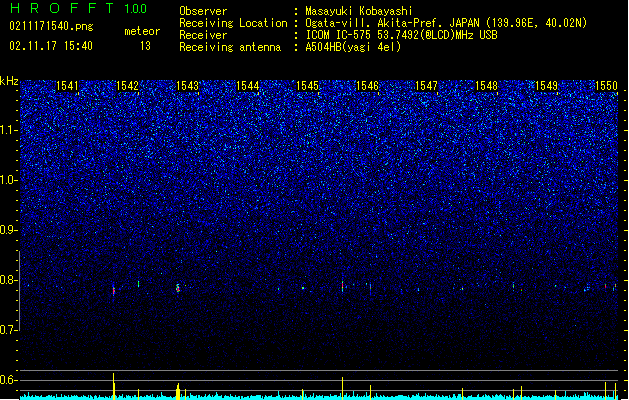Select the ICOM IC-575 53.7492 MHz USB text
629x400 pixels.
pos(401,35)
